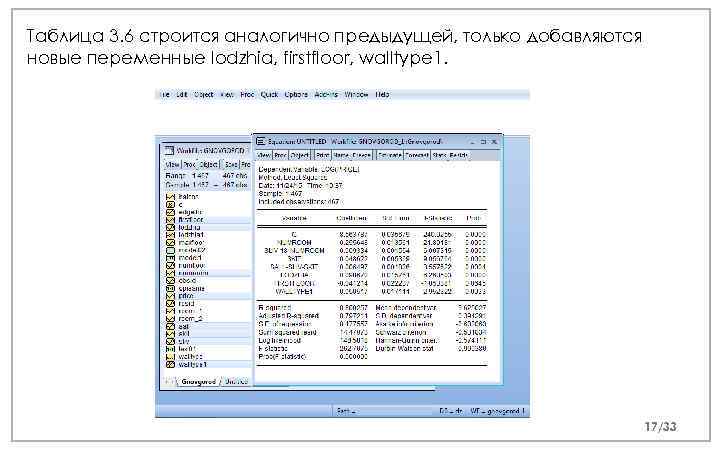Click the coefficient vector c icon
720x450 pixels.
click(170, 205)
